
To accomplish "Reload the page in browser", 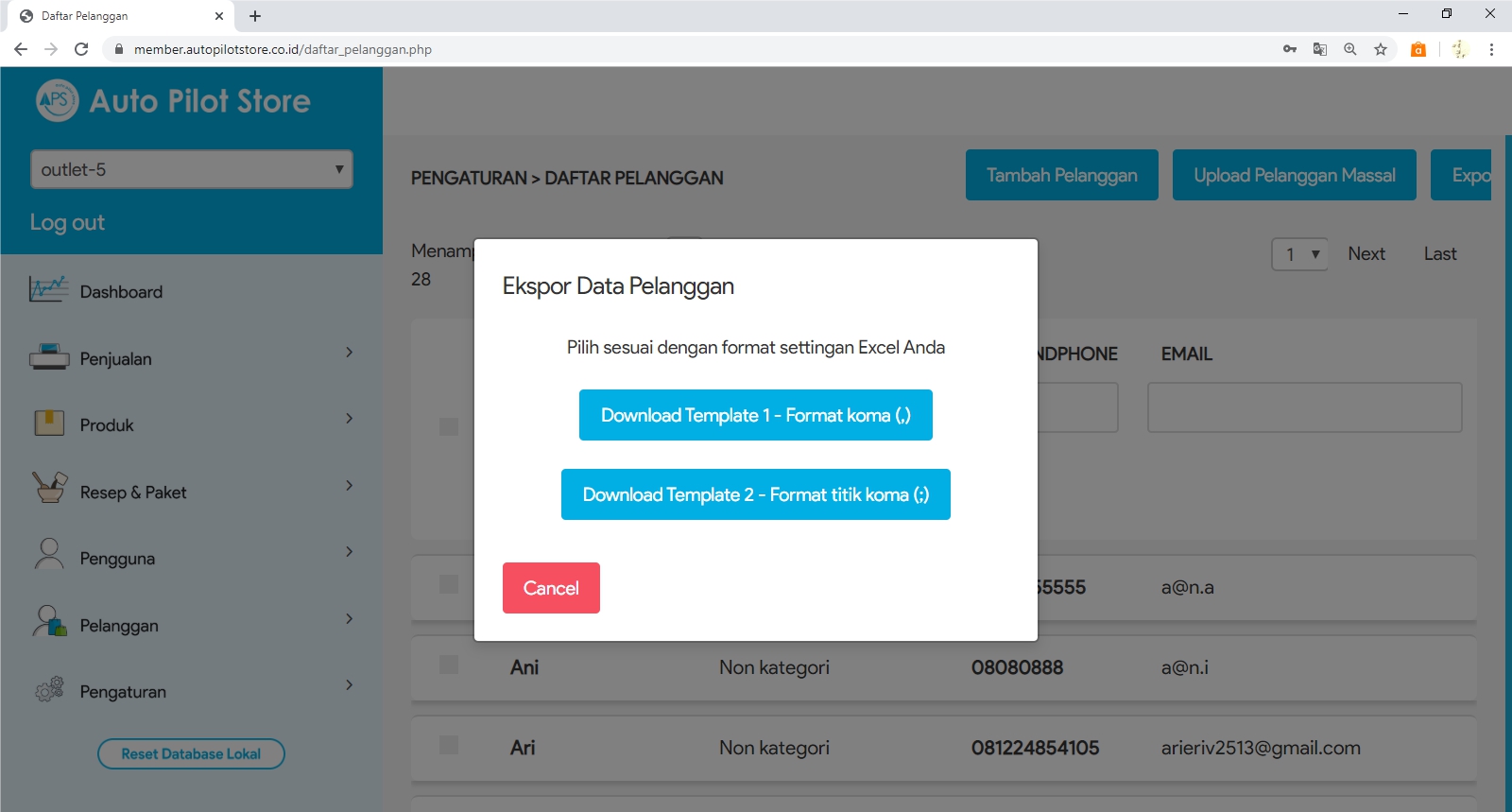I will point(81,49).
